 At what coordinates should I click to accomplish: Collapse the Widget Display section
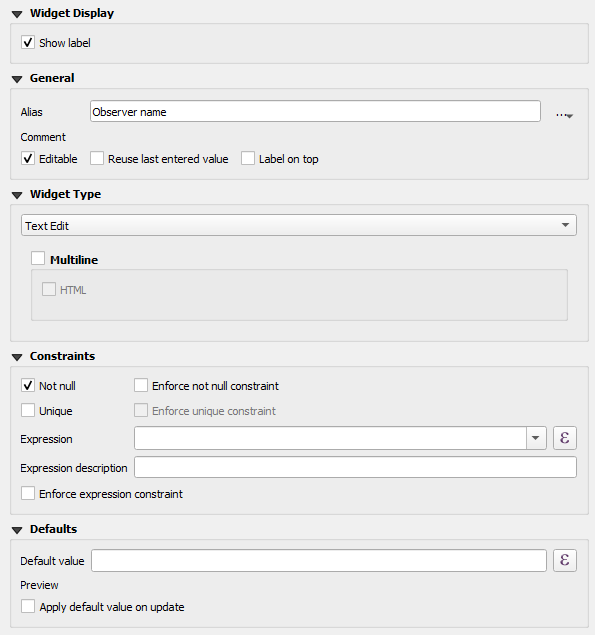pyautogui.click(x=17, y=15)
